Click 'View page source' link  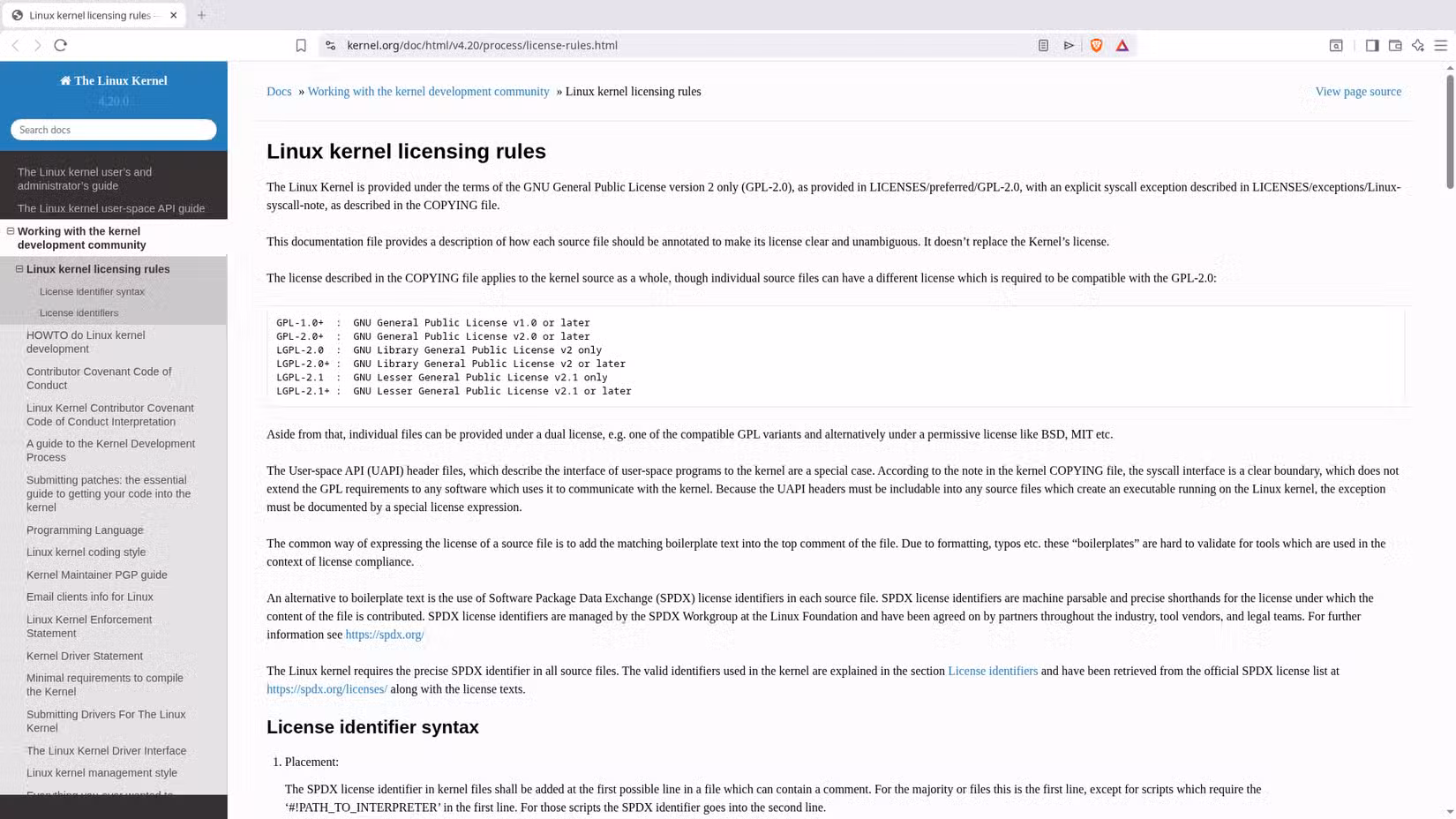coord(1358,92)
